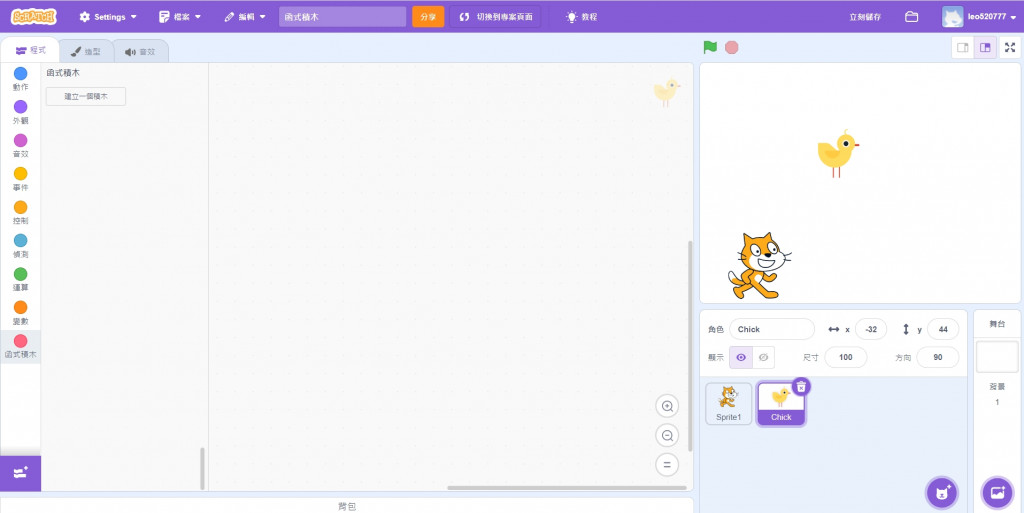The width and height of the screenshot is (1024, 513).
Task: Select the 函式積木 my blocks category
Action: (x=20, y=346)
